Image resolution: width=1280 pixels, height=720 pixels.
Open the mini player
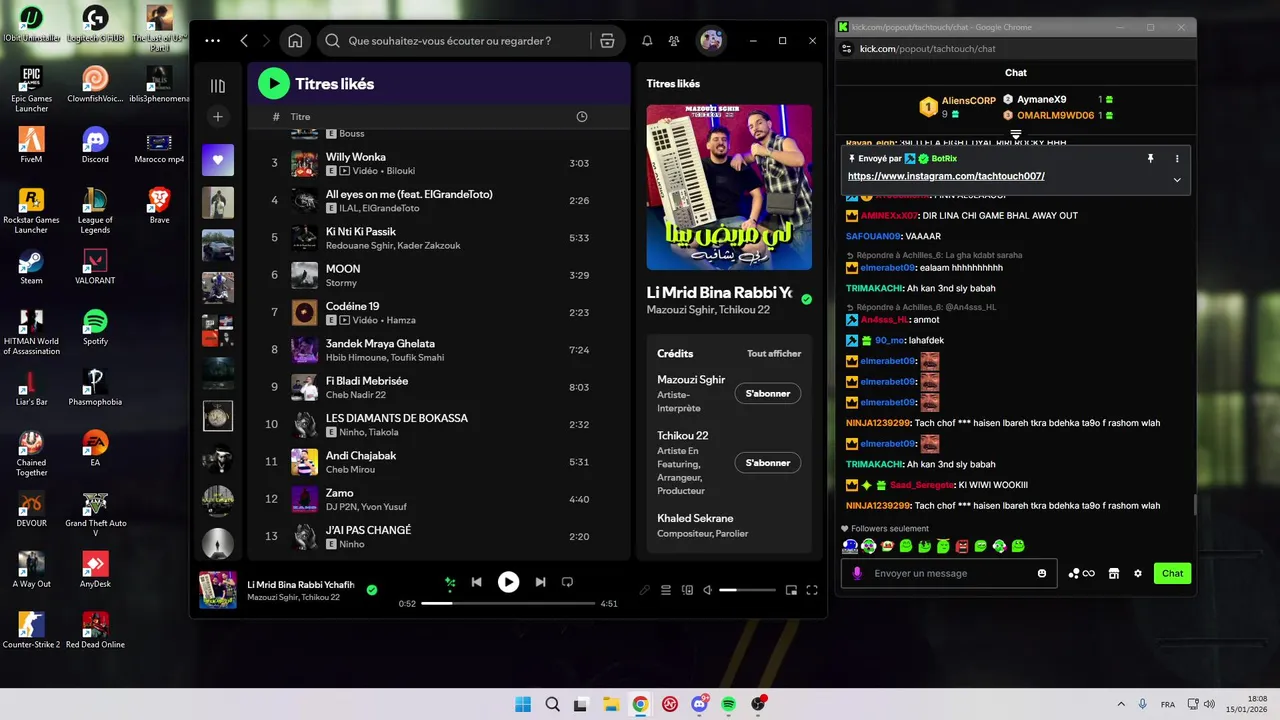[791, 590]
